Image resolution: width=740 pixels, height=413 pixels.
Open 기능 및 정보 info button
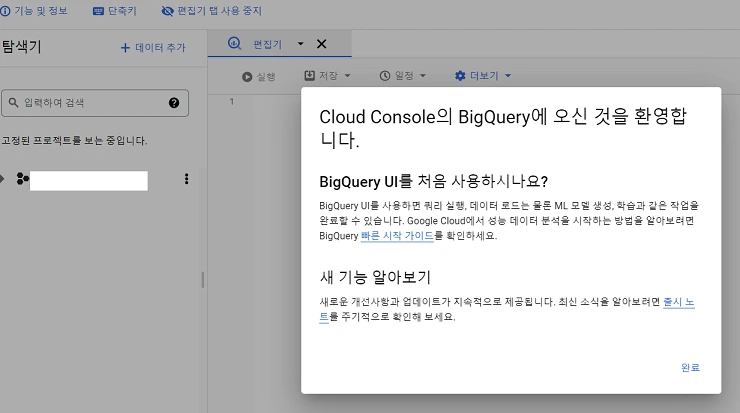coord(34,11)
